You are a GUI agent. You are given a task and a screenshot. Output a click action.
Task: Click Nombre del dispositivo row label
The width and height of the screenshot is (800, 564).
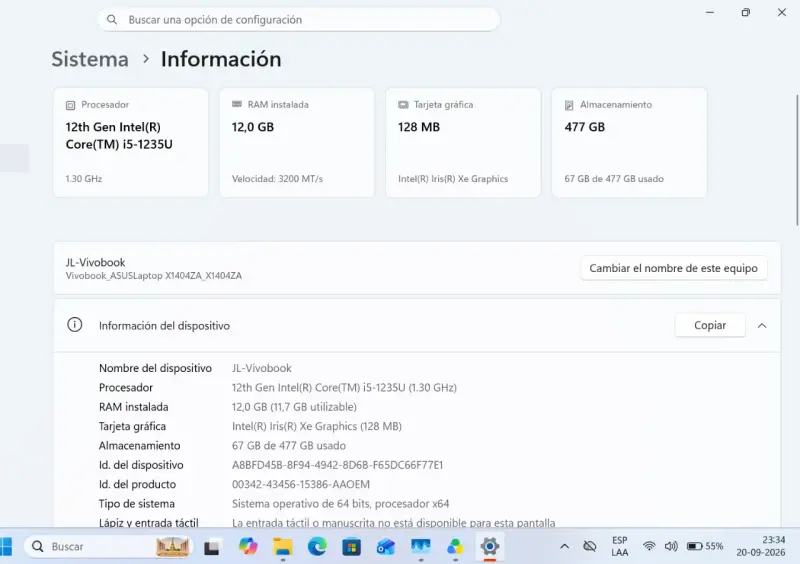coord(155,368)
